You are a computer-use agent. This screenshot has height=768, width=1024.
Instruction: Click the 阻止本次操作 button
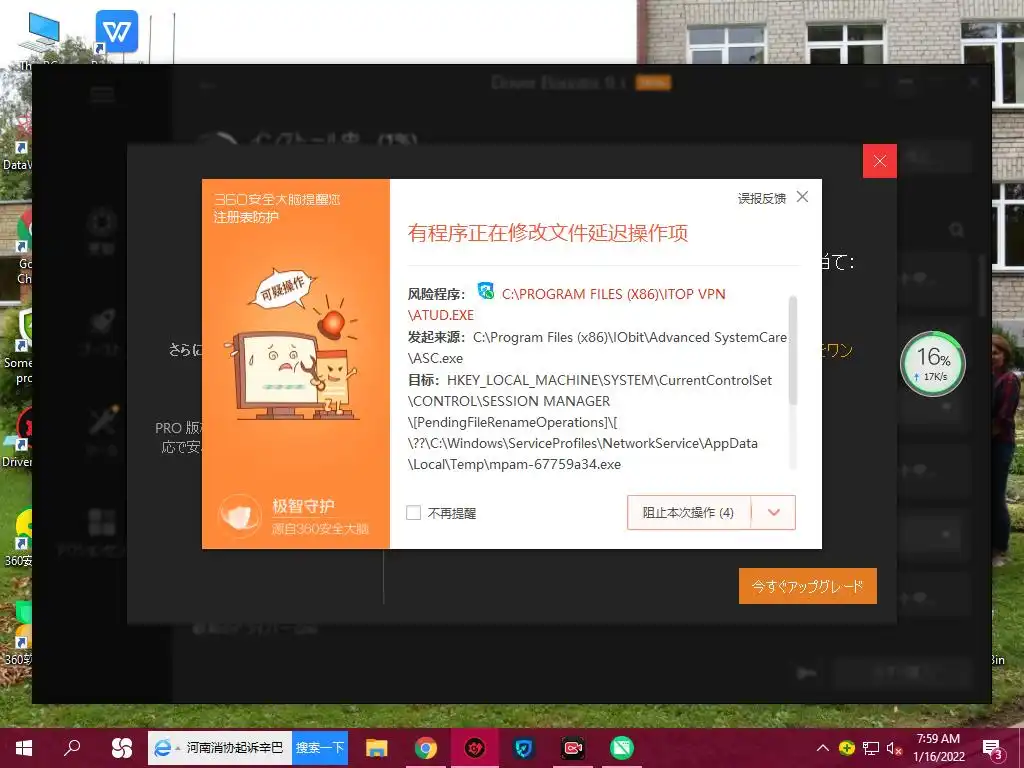click(x=688, y=513)
